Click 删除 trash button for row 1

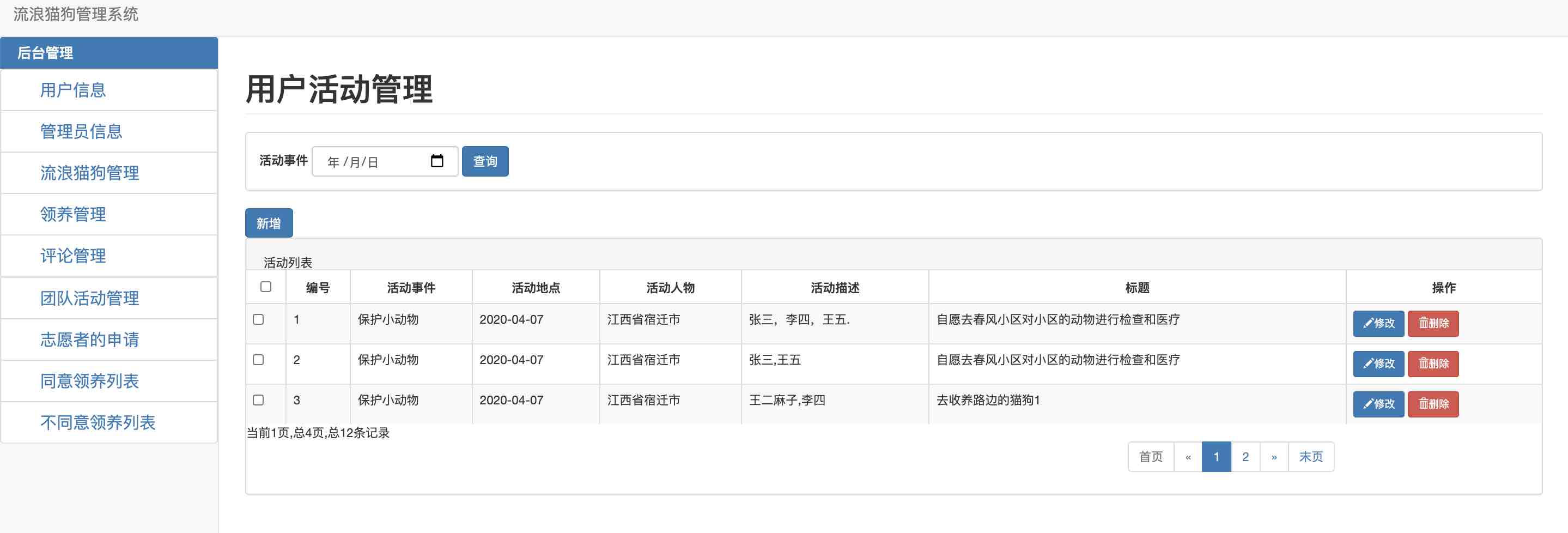point(1433,324)
